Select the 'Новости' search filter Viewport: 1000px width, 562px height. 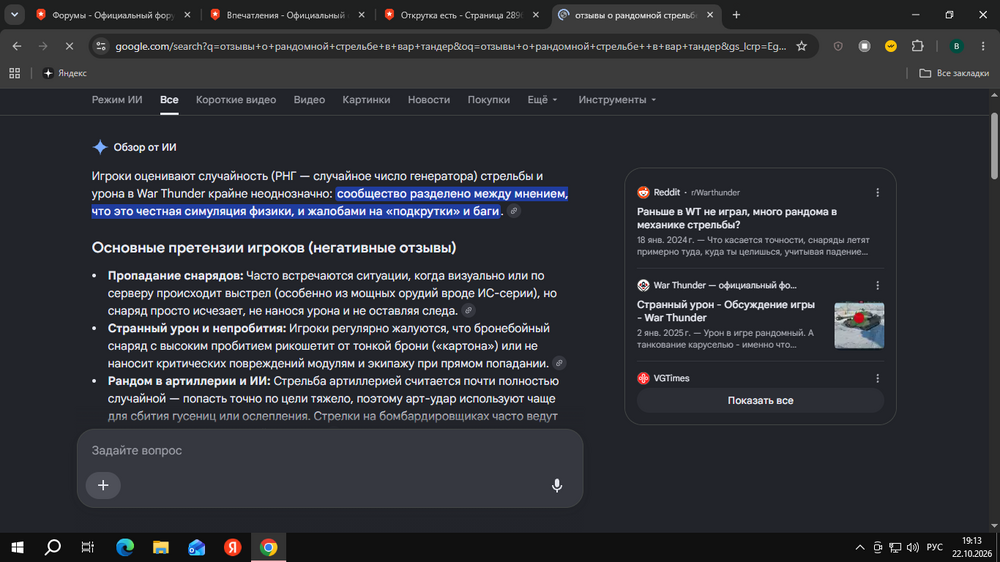point(429,100)
